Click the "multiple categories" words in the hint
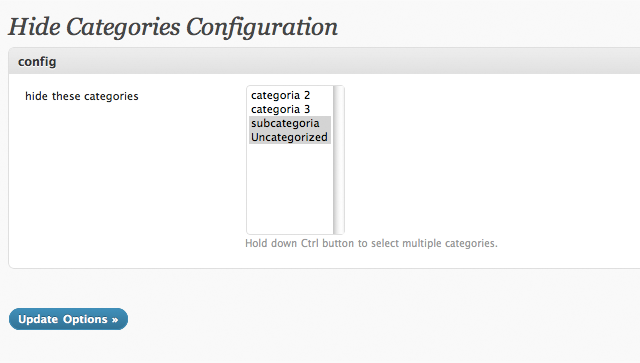The width and height of the screenshot is (640, 363). click(x=450, y=243)
